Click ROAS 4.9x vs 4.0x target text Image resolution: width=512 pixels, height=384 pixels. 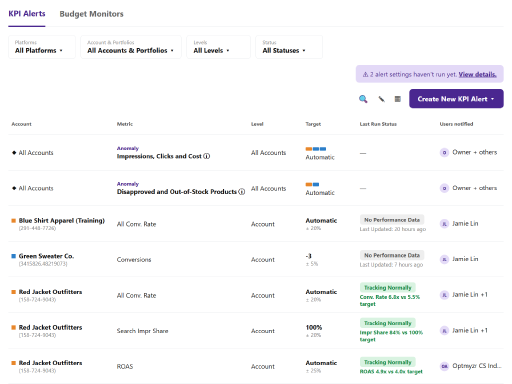[x=391, y=371]
